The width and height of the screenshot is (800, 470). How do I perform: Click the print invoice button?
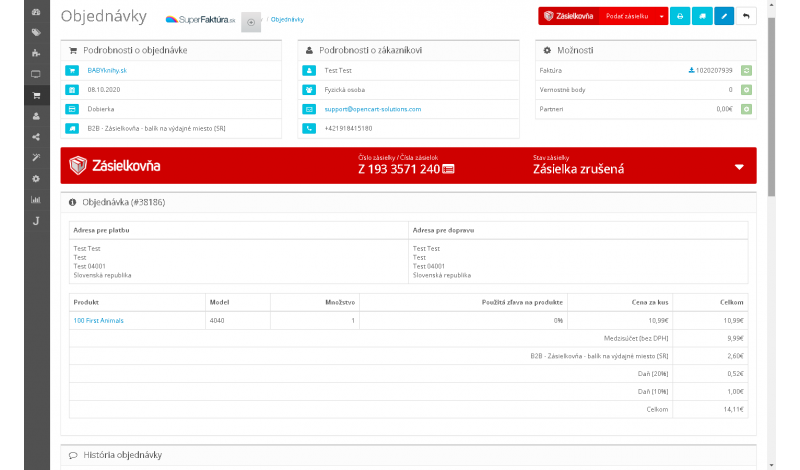tap(680, 16)
